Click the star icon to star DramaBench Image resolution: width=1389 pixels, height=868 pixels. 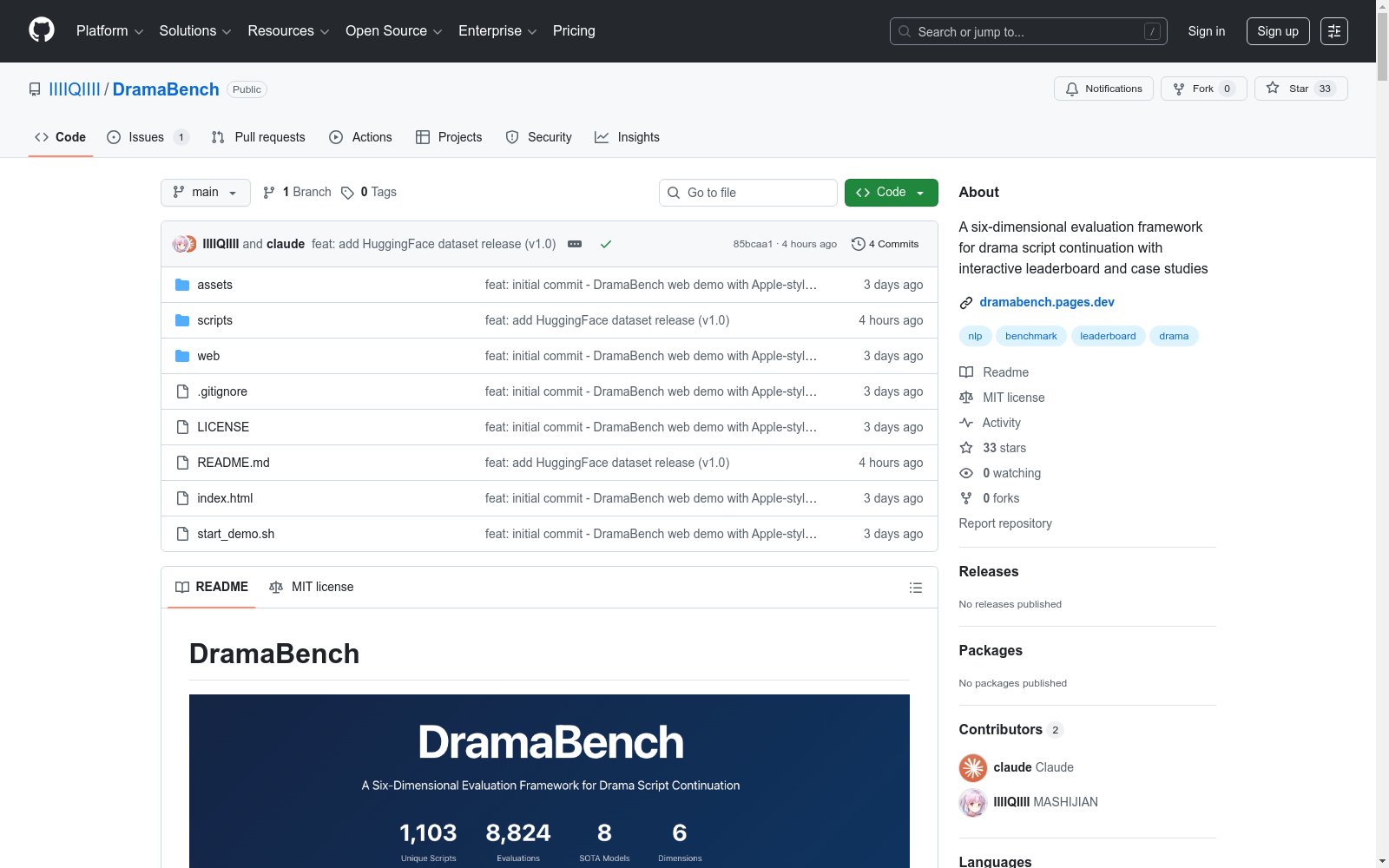pos(1273,88)
